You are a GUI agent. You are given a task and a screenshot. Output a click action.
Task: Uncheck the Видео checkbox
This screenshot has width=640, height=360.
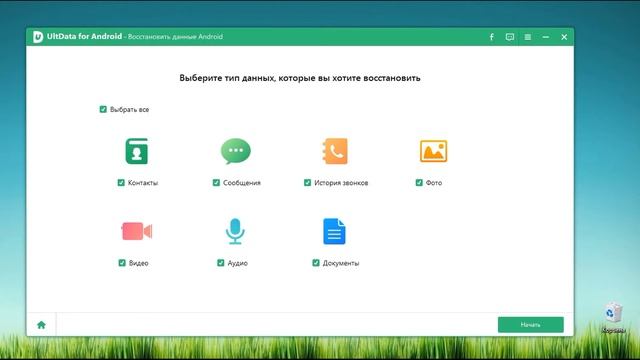[x=122, y=262]
